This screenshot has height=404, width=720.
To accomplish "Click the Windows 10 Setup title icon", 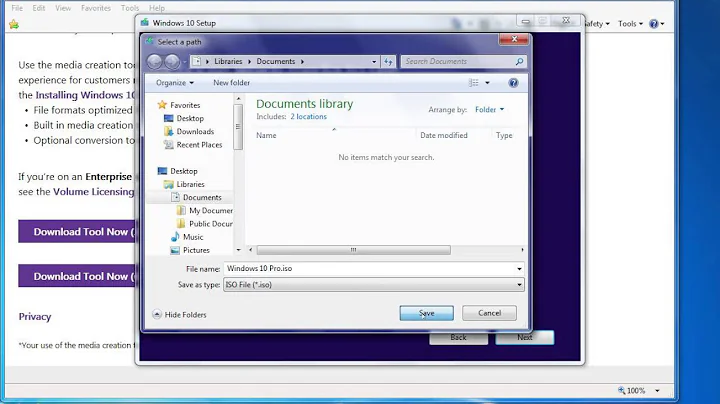I will (x=145, y=22).
